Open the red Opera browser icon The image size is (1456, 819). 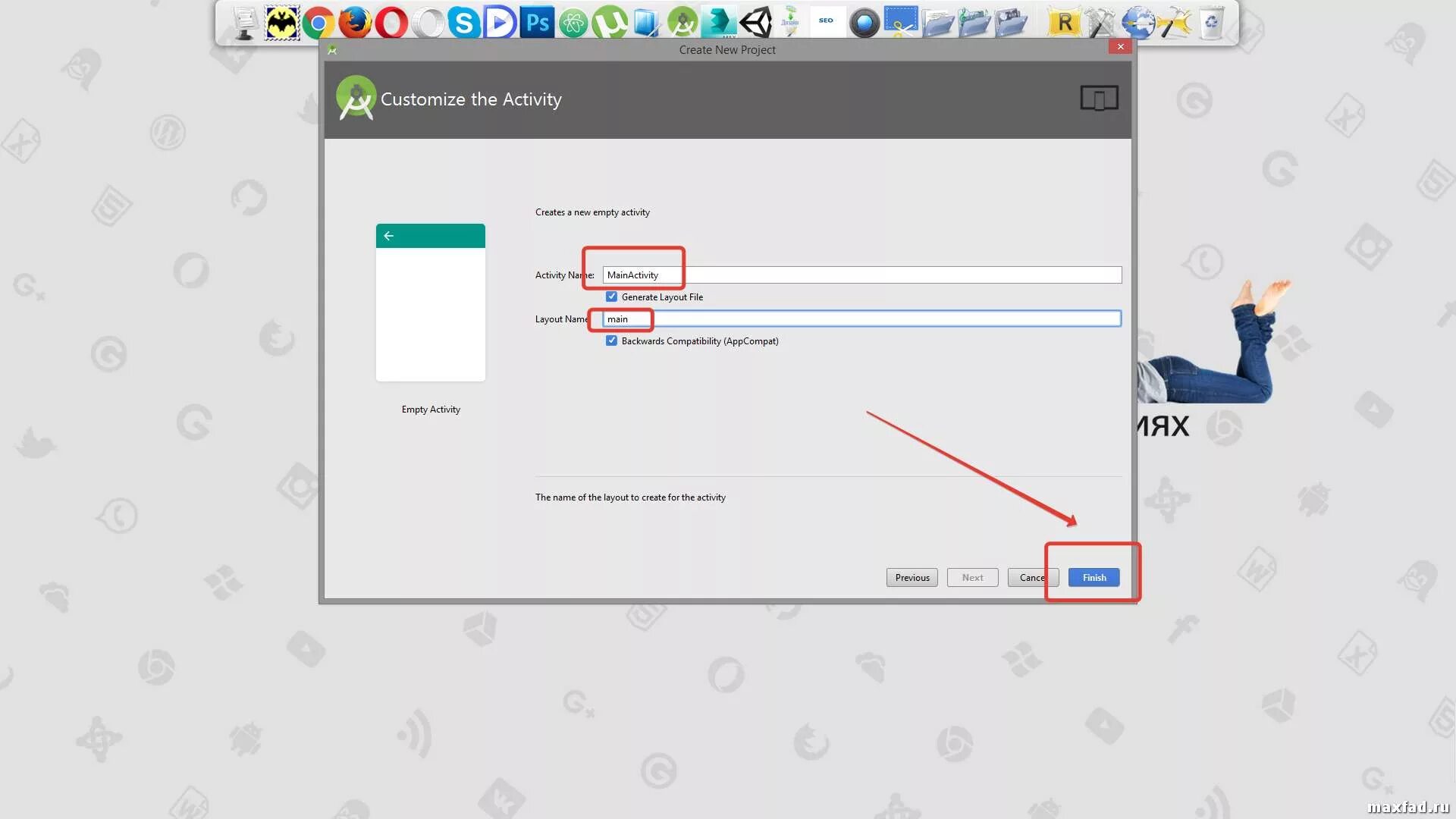tap(391, 23)
